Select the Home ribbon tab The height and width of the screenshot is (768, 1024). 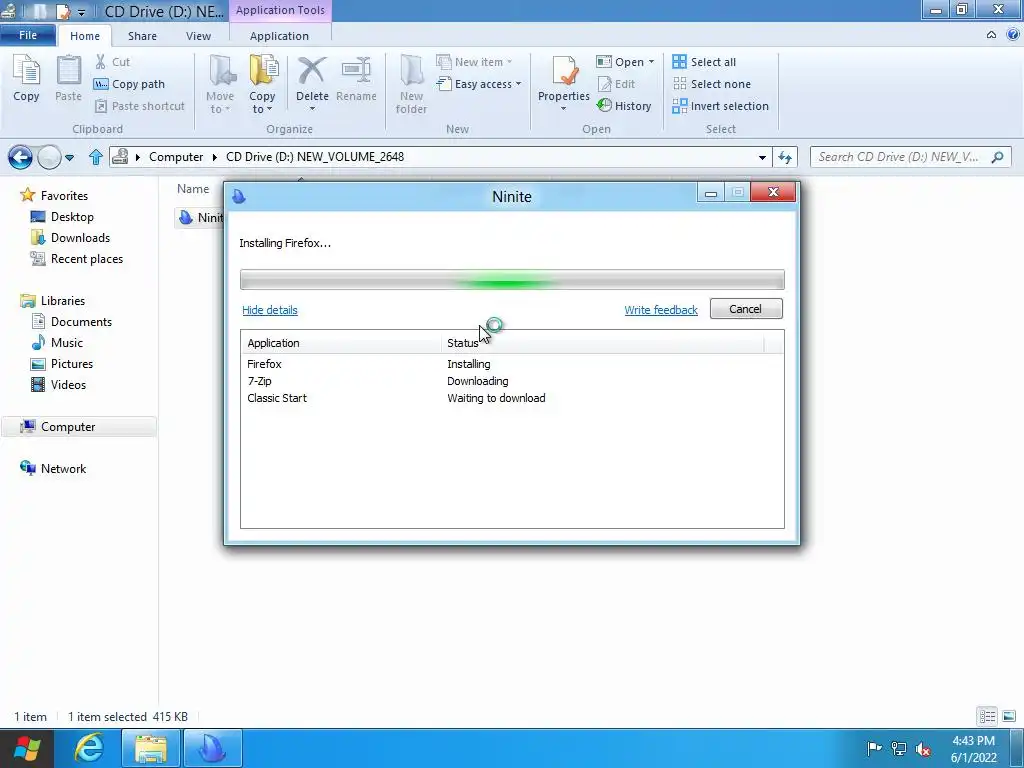click(85, 36)
